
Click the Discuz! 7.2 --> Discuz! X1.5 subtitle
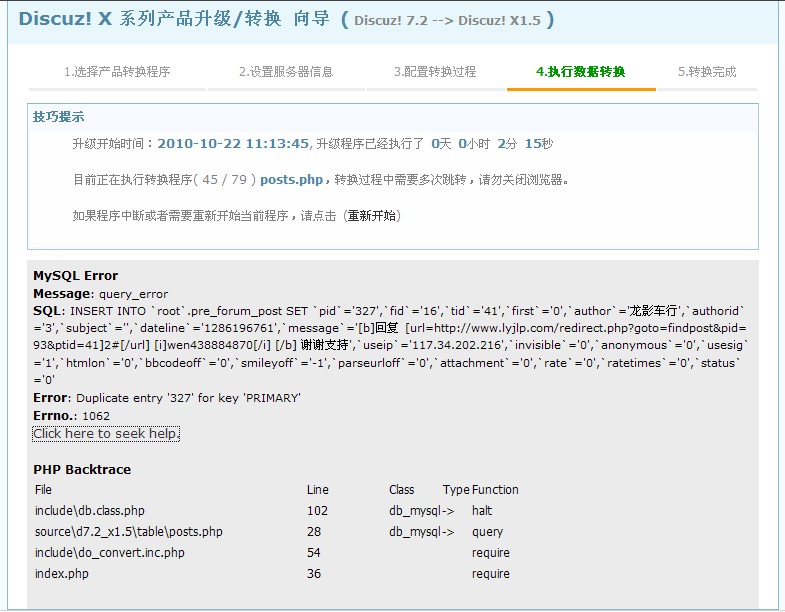coord(448,21)
